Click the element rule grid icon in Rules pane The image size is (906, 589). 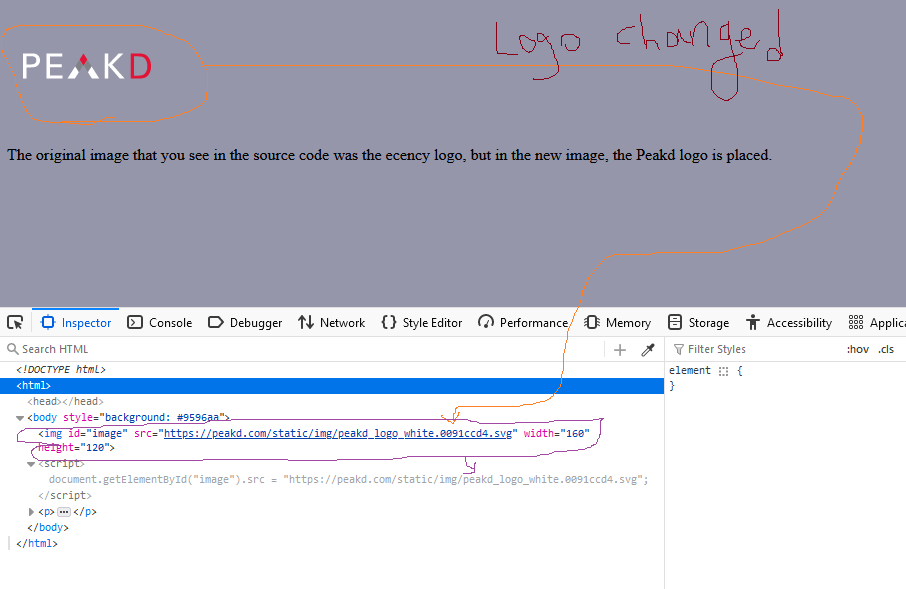click(x=723, y=371)
